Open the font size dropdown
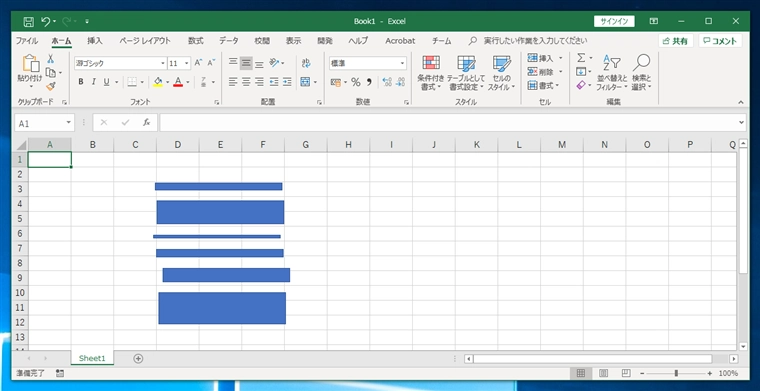Viewport: 760px width, 391px height. click(x=187, y=63)
